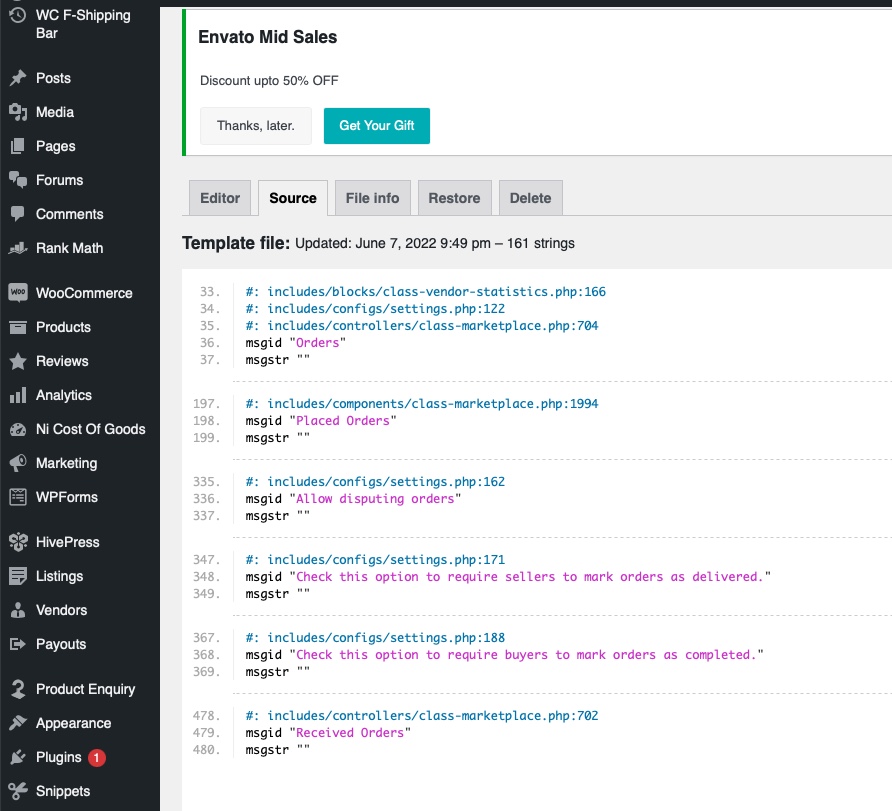892x811 pixels.
Task: Click the Get Your Gift button
Action: (377, 126)
